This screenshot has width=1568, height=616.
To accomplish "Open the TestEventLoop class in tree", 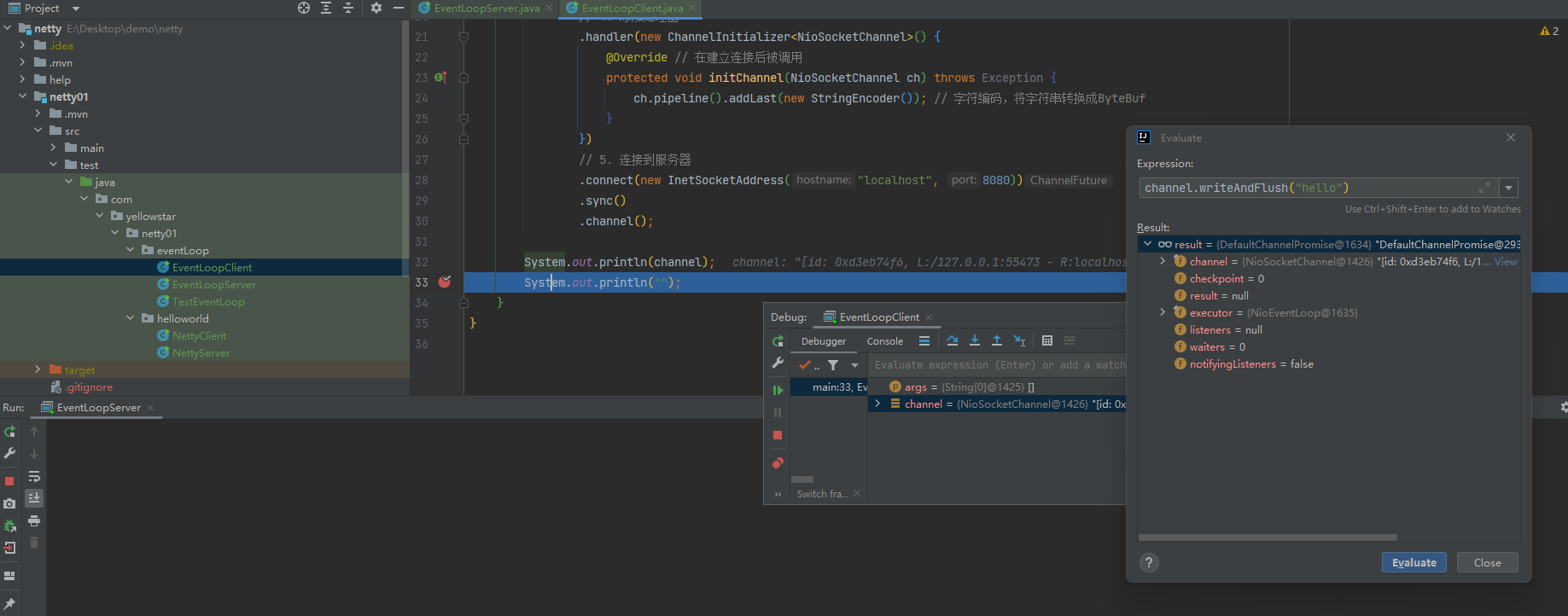I will 208,301.
